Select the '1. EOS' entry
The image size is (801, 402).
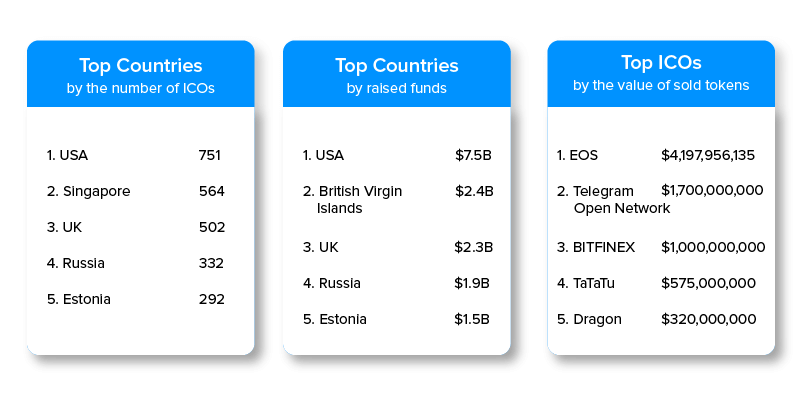tap(577, 155)
